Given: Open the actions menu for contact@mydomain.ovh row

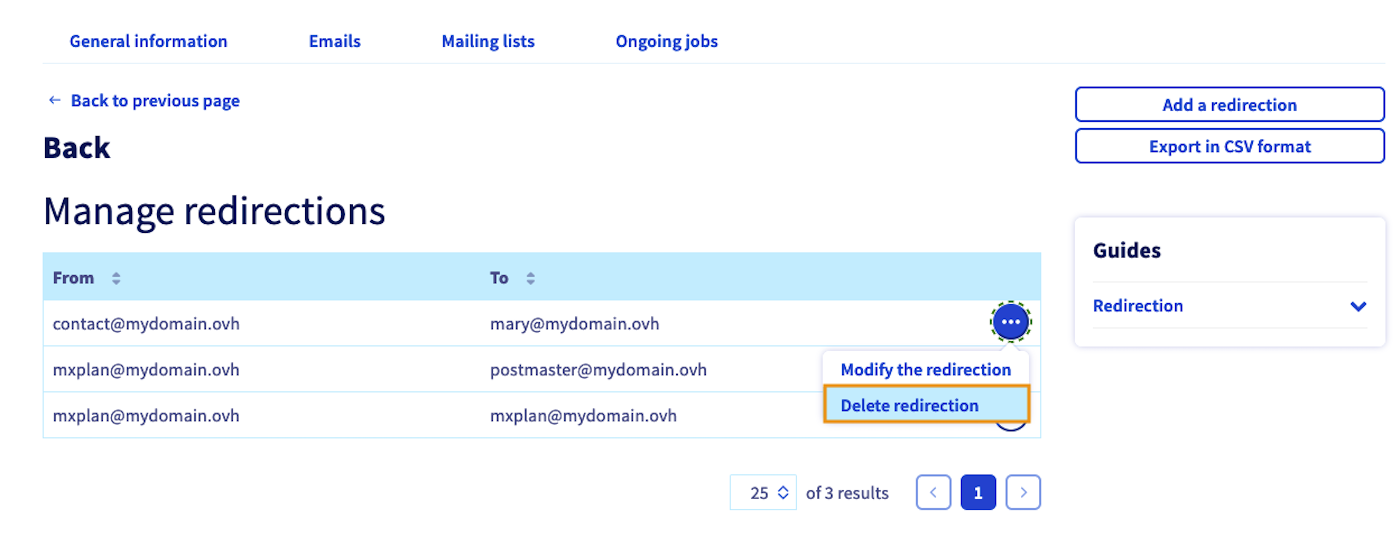Looking at the screenshot, I should tap(1011, 322).
